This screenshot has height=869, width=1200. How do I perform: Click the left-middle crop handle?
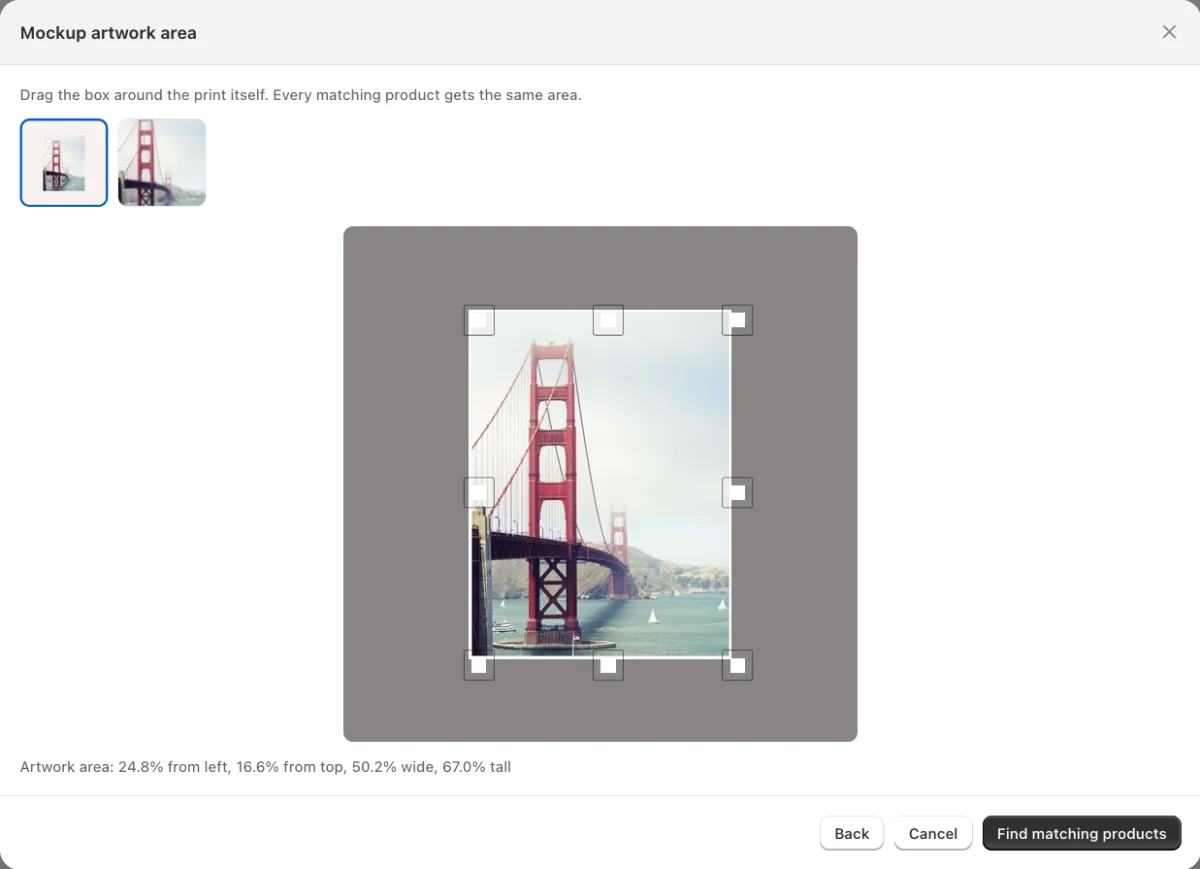(x=479, y=492)
